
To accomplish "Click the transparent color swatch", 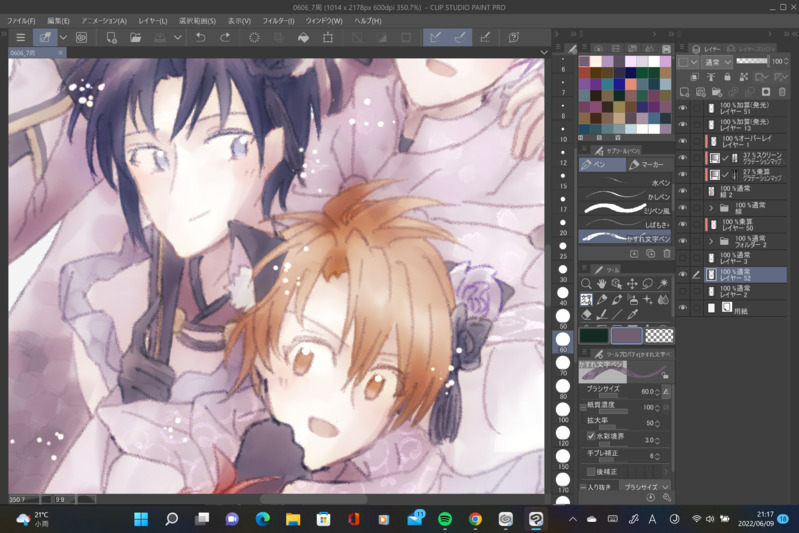I will pos(659,335).
